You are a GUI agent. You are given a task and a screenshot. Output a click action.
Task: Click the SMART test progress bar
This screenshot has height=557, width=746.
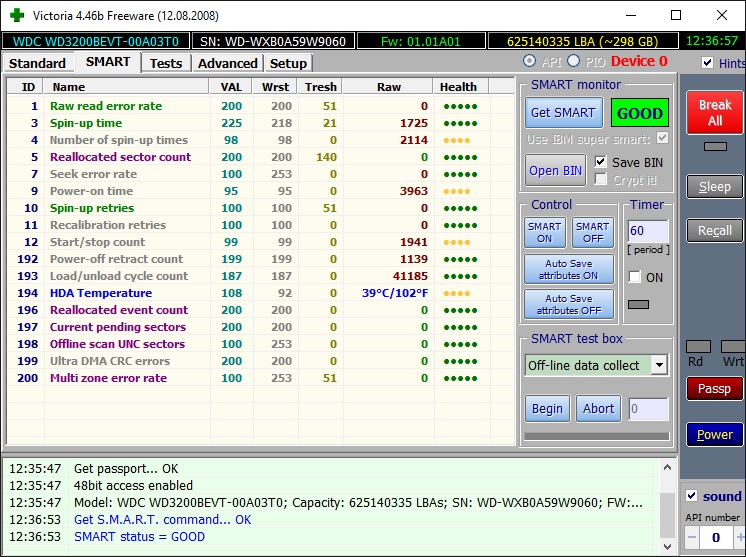[x=597, y=436]
